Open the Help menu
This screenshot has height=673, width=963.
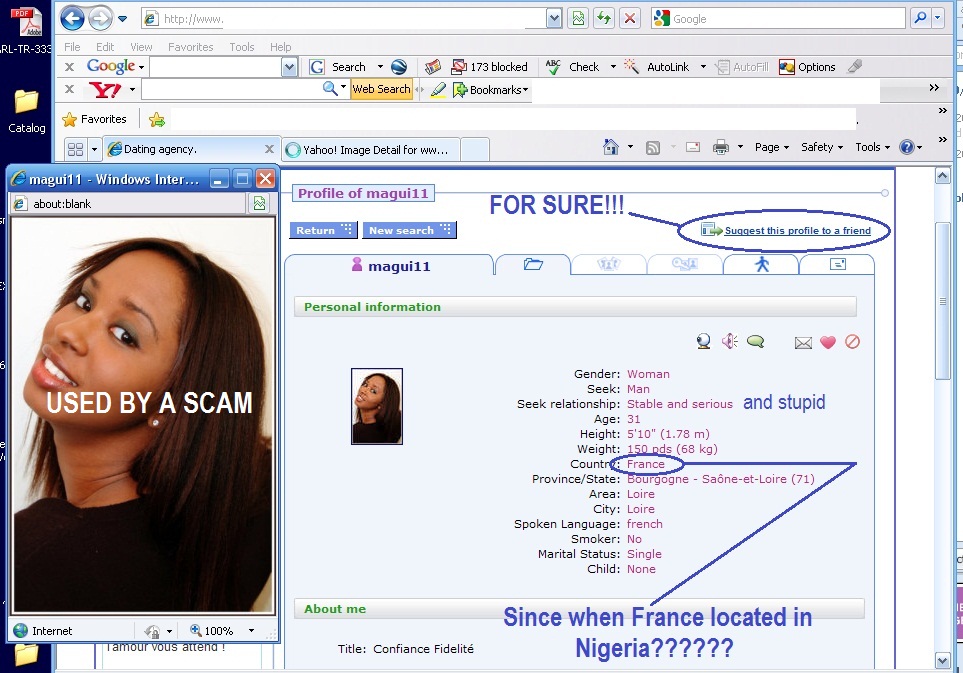point(280,47)
